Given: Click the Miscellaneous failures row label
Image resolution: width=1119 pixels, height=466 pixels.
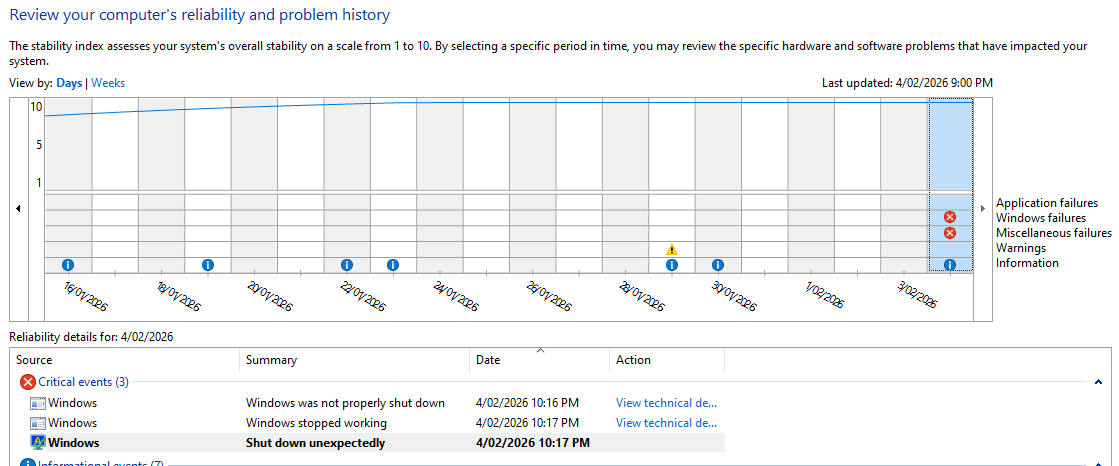Looking at the screenshot, I should point(1054,233).
